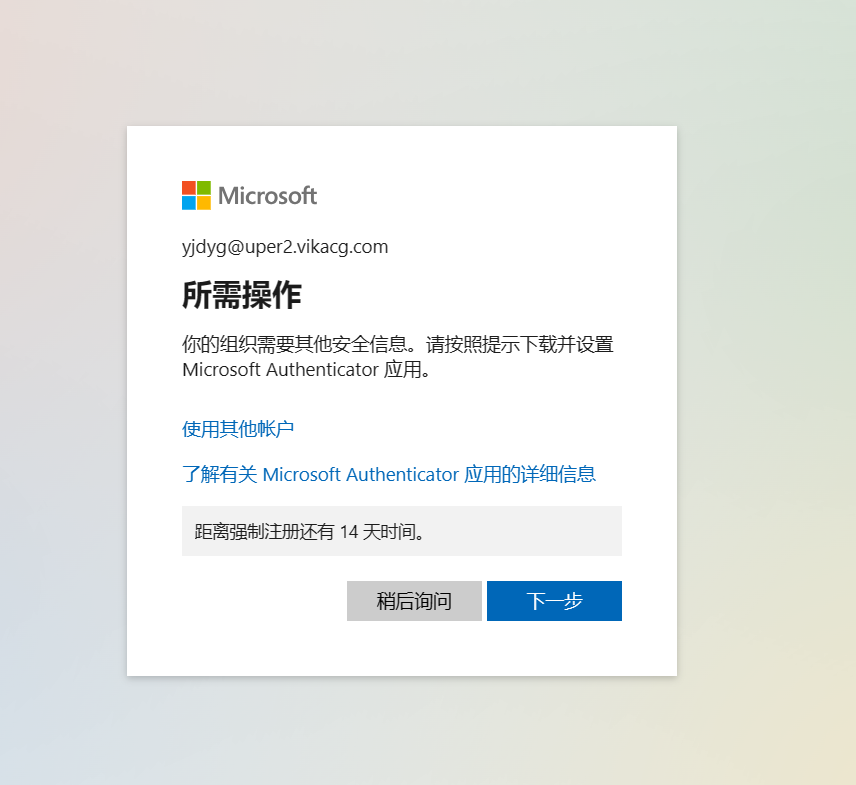Screen dimensions: 856x785
Task: Click the green square of Microsoft logo
Action: (204, 188)
